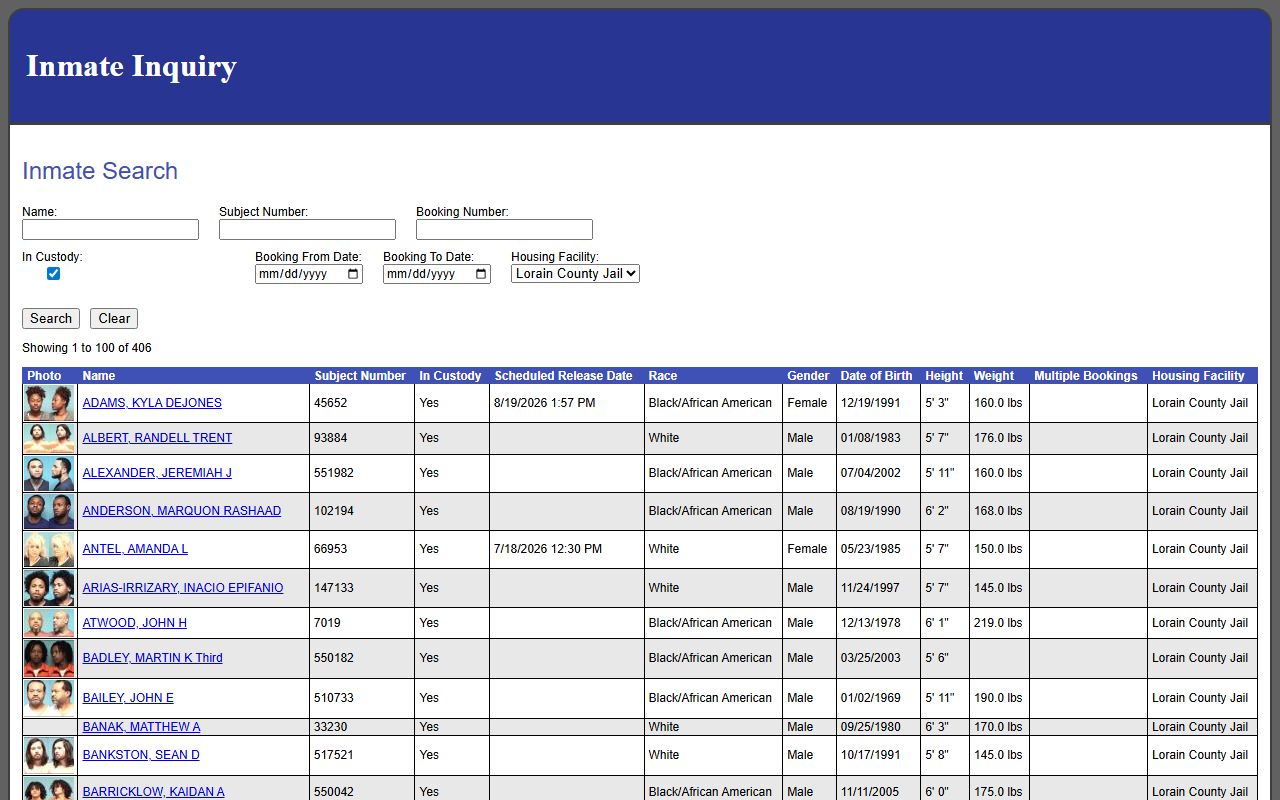Open BARRICKLOW, KAIDAN A record link
Screen dimensions: 1280x800
coord(153,792)
